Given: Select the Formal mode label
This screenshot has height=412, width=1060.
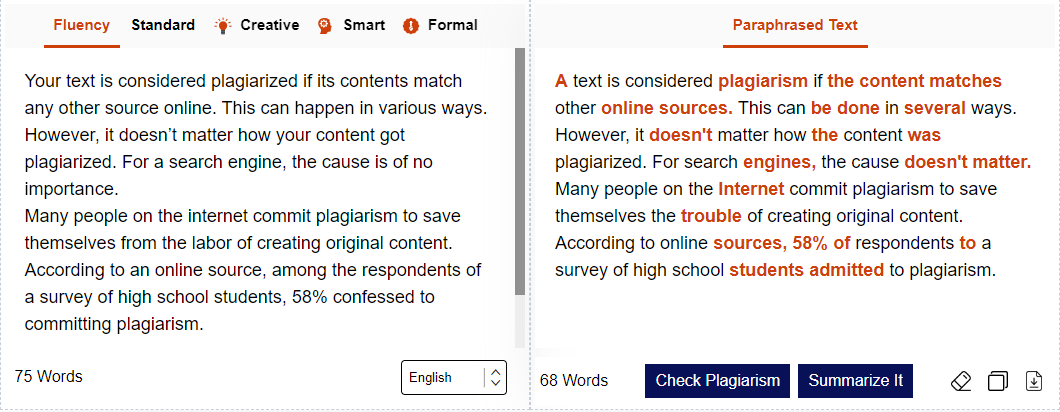Looking at the screenshot, I should pyautogui.click(x=452, y=25).
